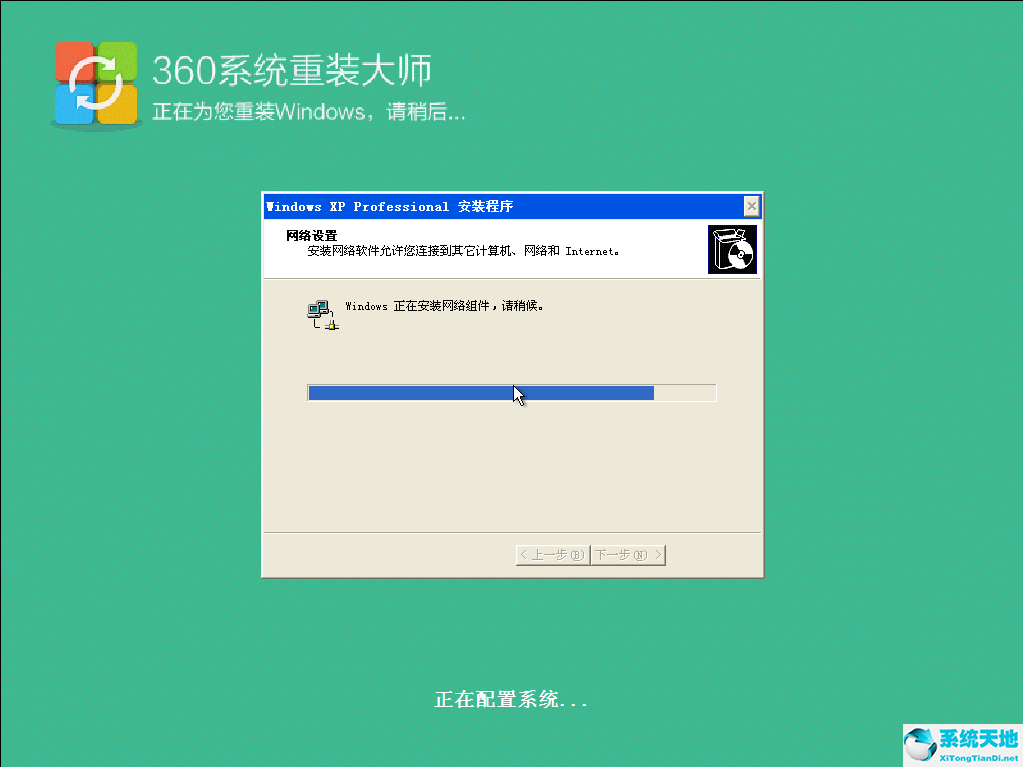Click the 正在配置系统 status text

511,699
